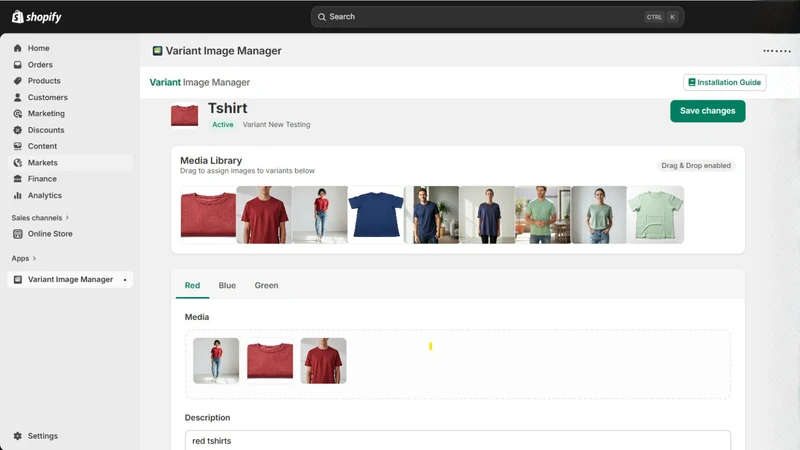Click the Analytics bar chart icon
800x450 pixels.
click(x=17, y=195)
